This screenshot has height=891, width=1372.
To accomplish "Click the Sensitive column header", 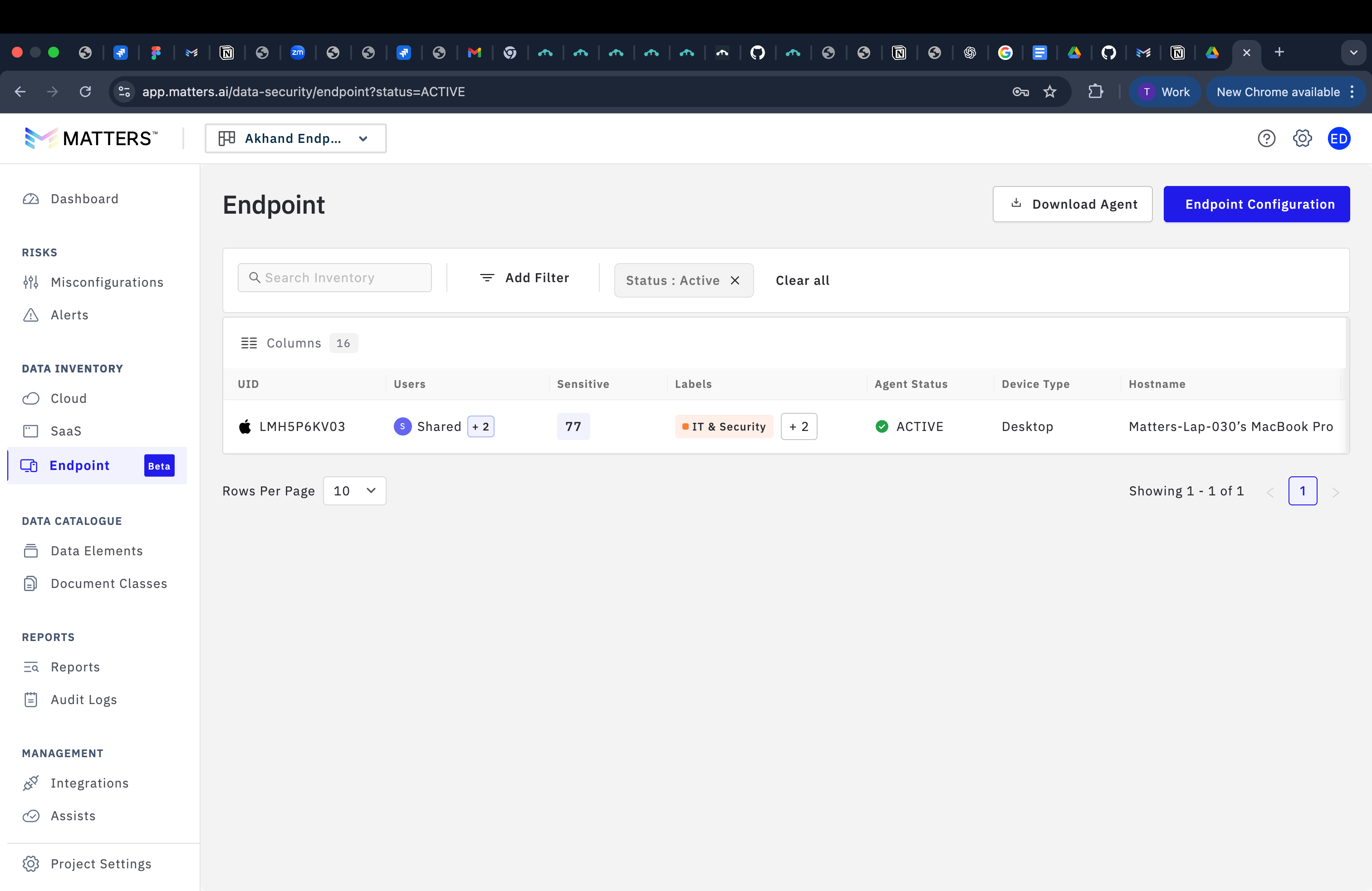I will (583, 384).
